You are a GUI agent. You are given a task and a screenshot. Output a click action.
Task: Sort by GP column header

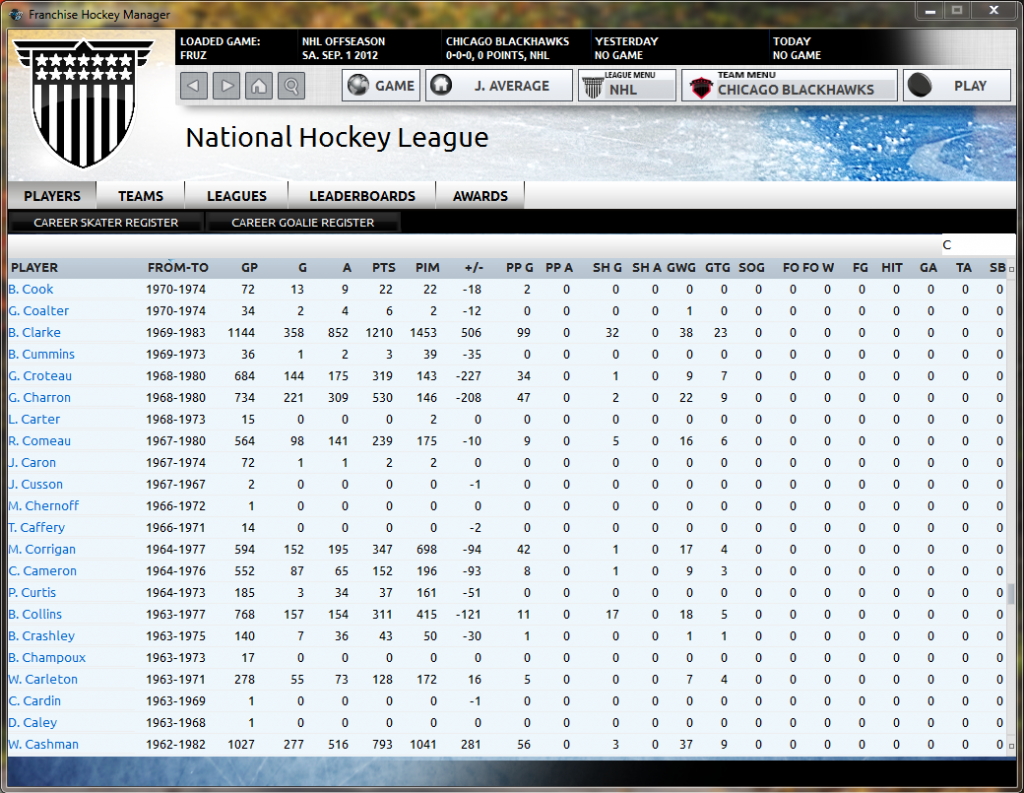249,268
